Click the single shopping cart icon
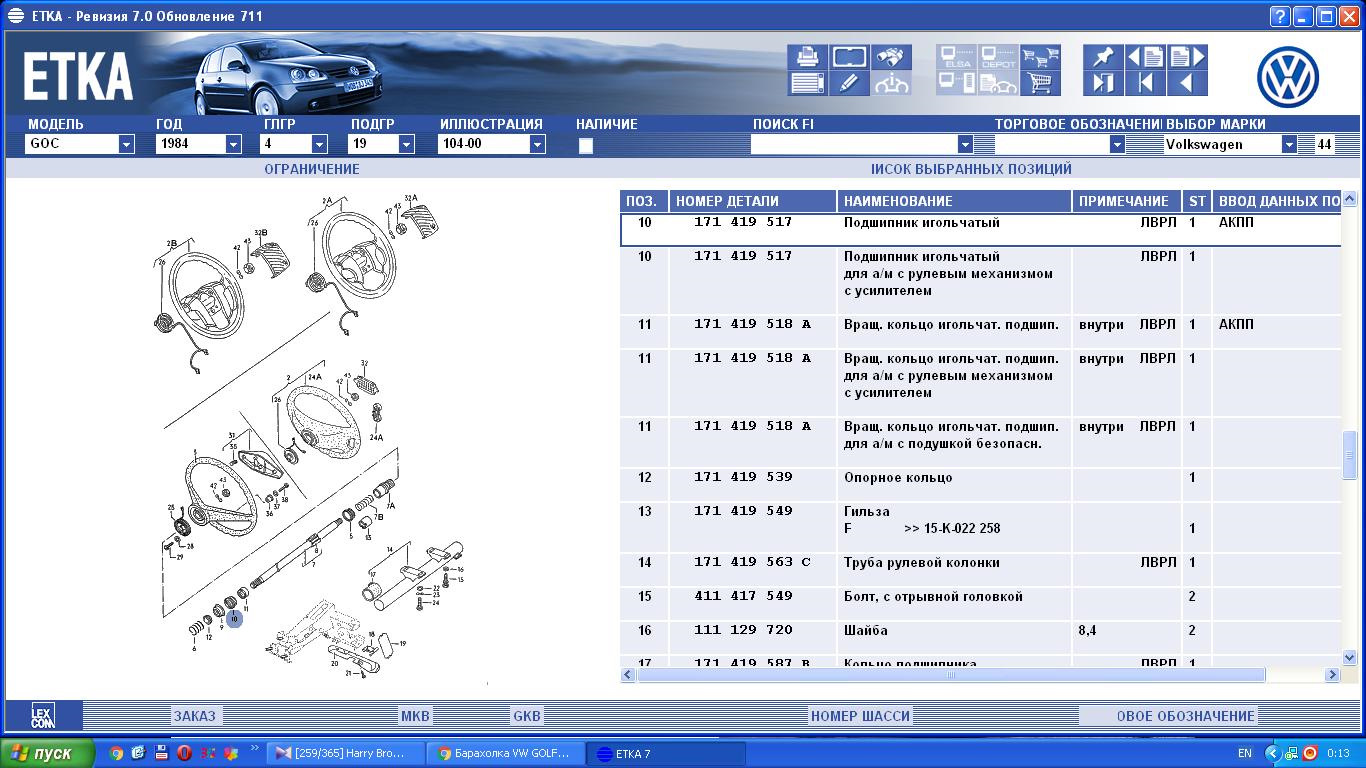Image resolution: width=1366 pixels, height=768 pixels. click(x=1040, y=83)
